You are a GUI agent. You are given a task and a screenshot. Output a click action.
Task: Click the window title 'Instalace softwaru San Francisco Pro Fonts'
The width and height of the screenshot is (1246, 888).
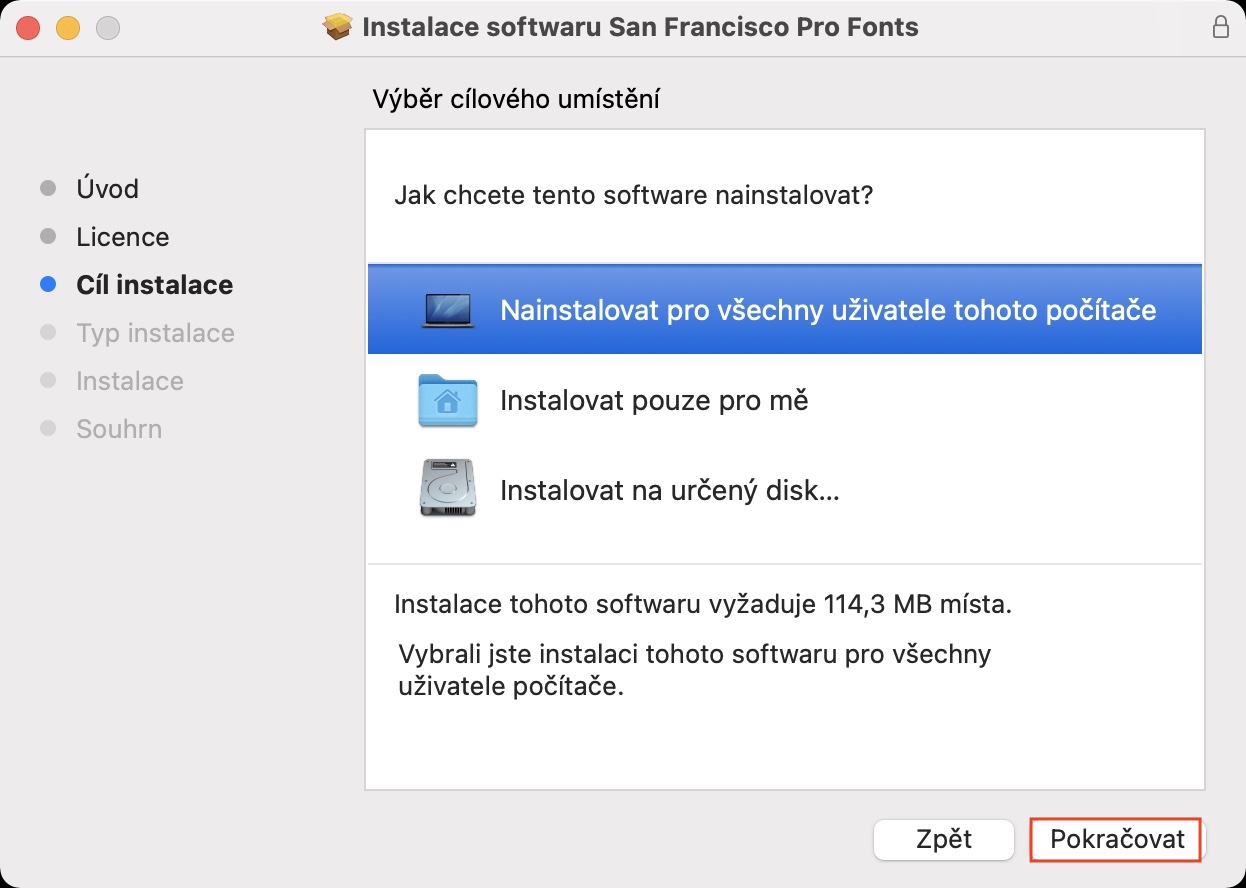(x=639, y=27)
